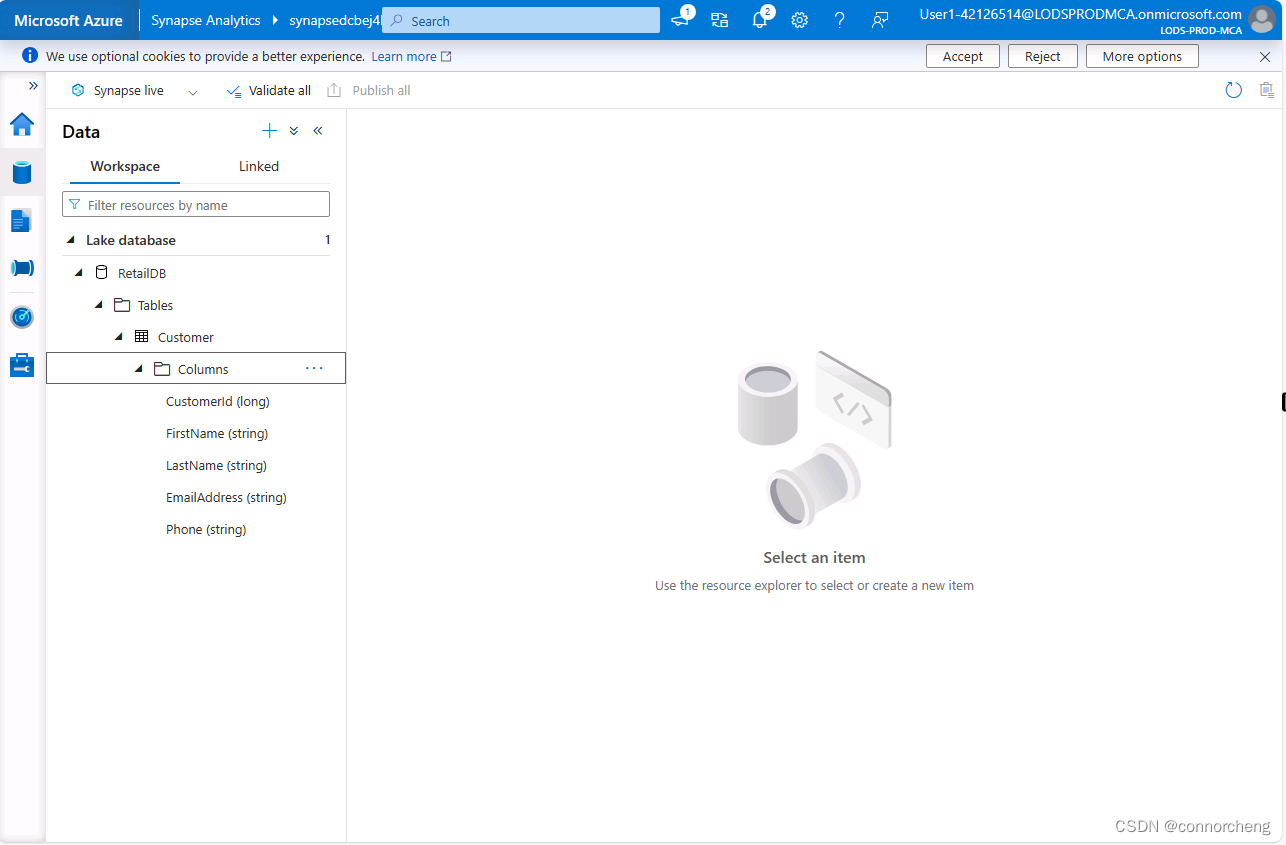Image resolution: width=1286 pixels, height=845 pixels.
Task: Collapse the Lake database section
Action: (x=71, y=240)
